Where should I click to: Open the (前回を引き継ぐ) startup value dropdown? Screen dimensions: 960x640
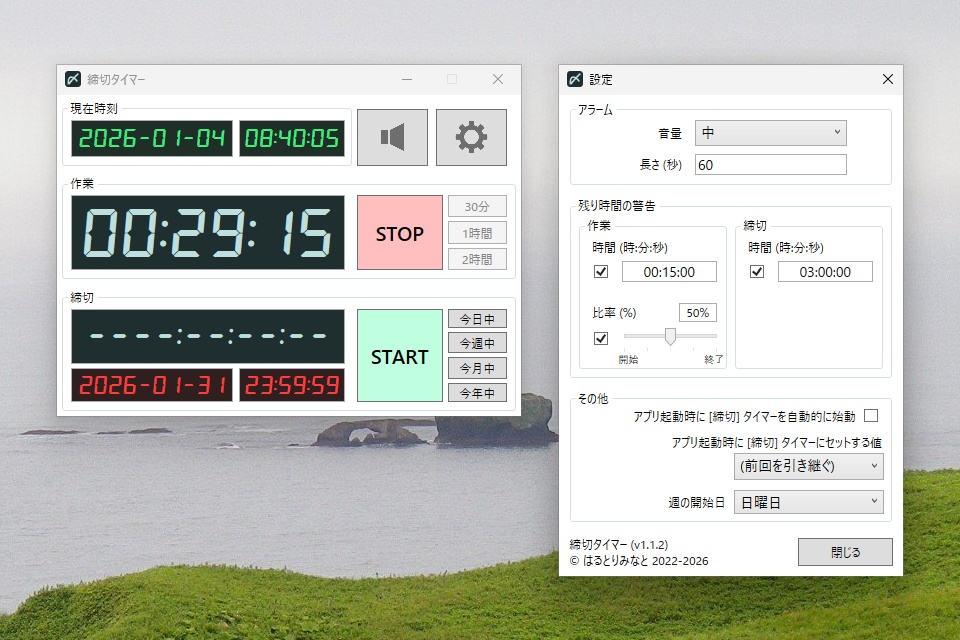[x=808, y=466]
